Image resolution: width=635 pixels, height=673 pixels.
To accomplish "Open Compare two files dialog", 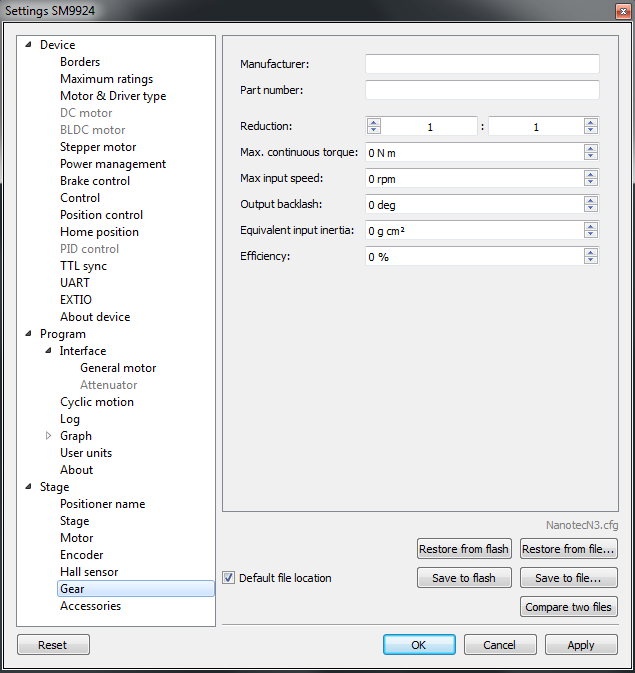I will 568,607.
